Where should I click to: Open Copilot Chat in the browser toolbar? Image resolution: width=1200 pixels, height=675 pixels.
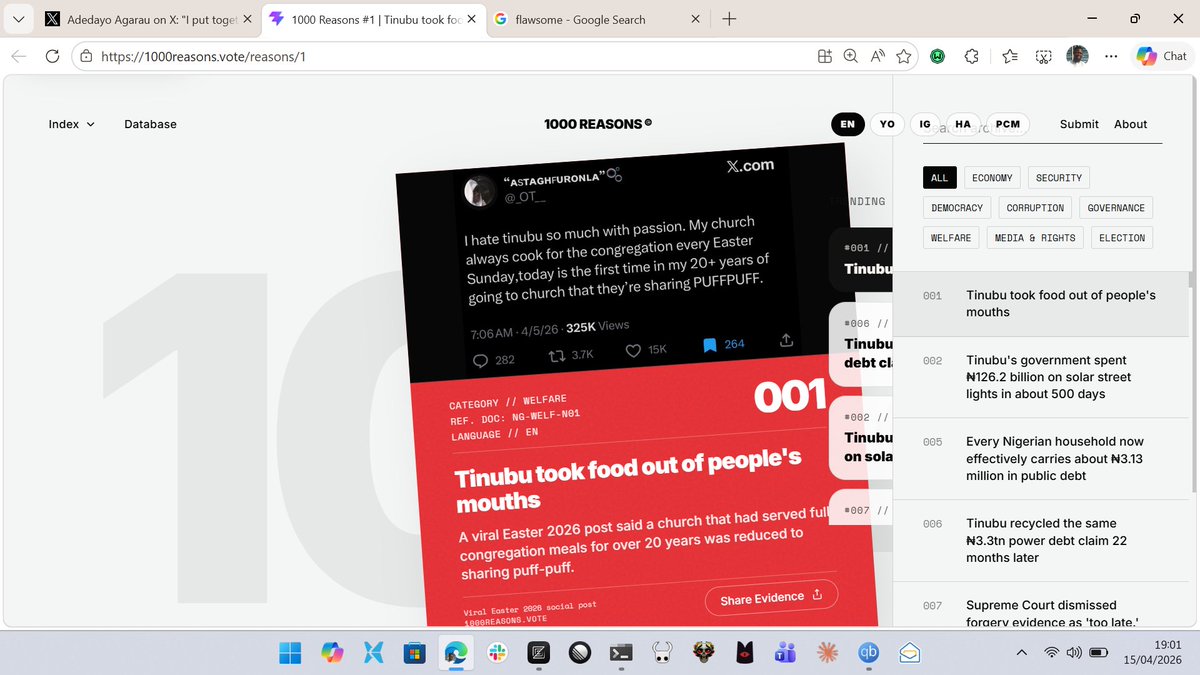coord(1160,57)
